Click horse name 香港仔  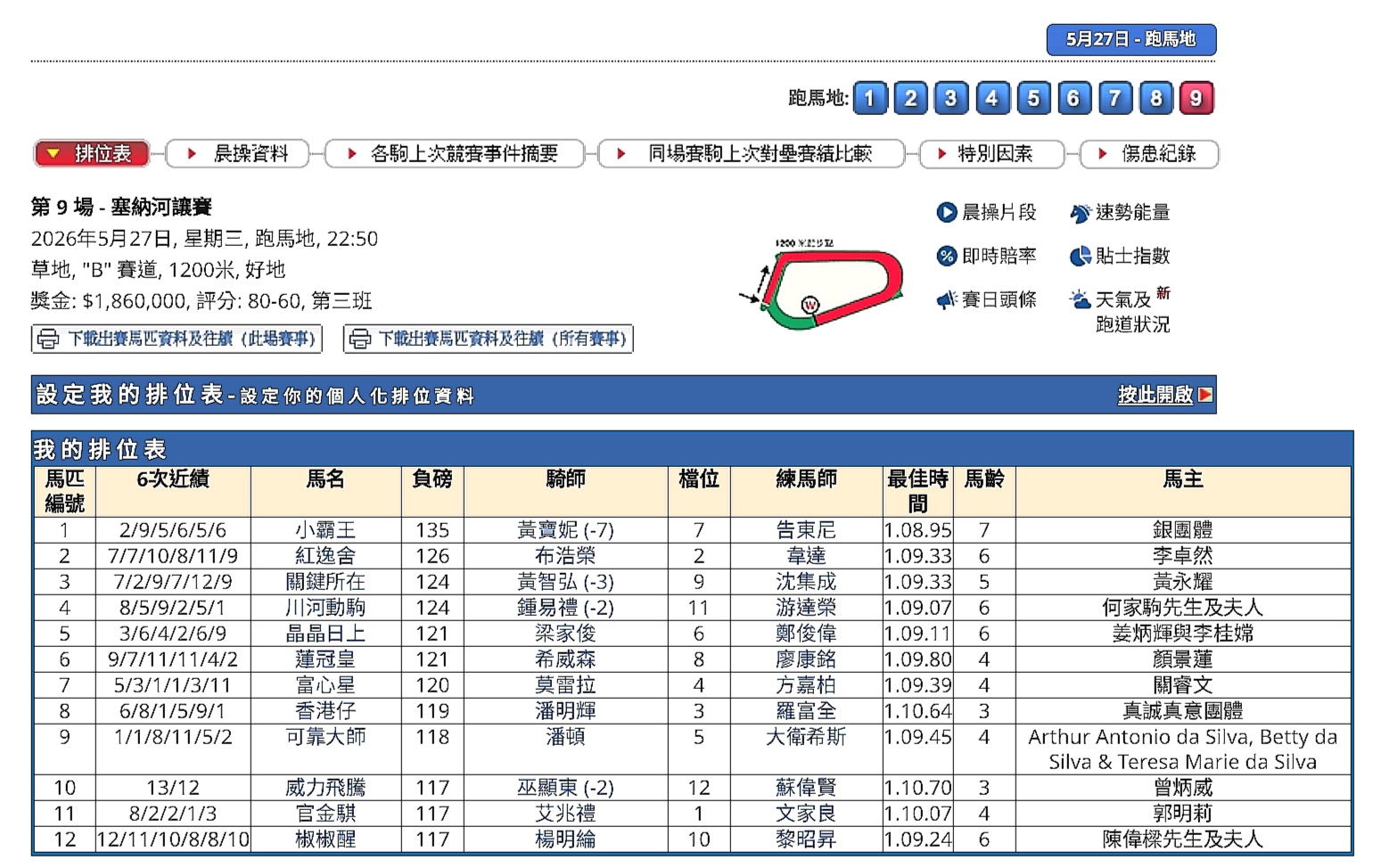325,711
